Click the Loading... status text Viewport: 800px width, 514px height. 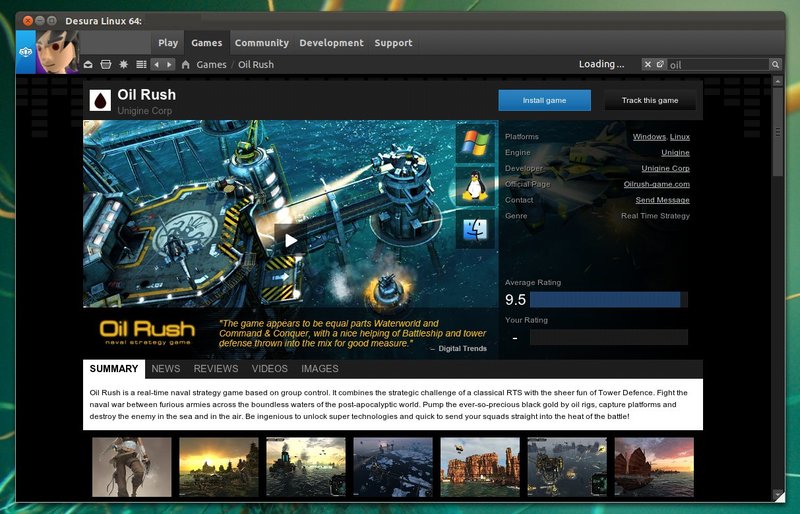click(x=601, y=64)
